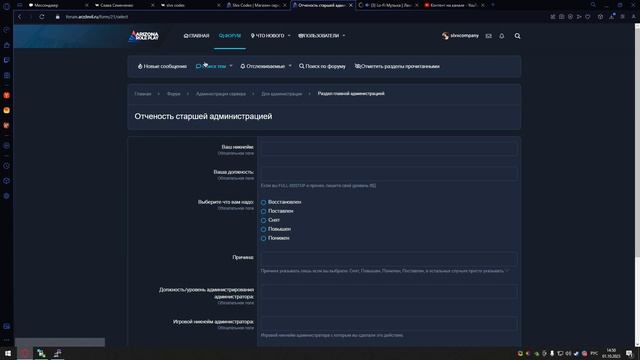The width and height of the screenshot is (640, 360).
Task: Click the administrator position/level input field
Action: click(x=389, y=291)
